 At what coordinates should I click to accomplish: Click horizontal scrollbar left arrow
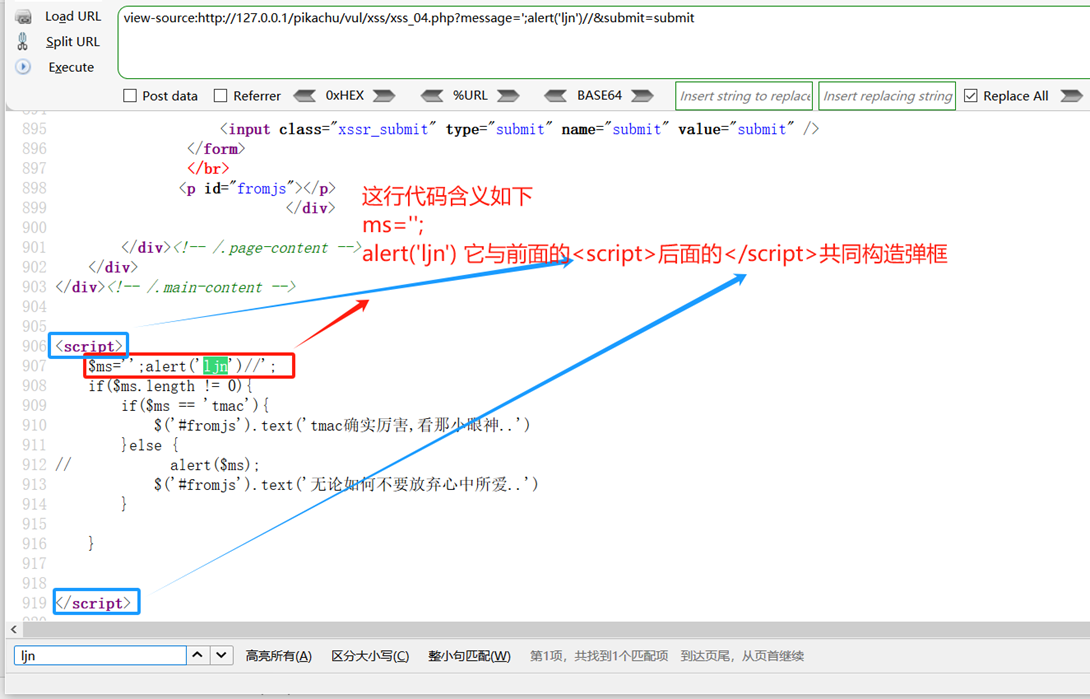(14, 630)
